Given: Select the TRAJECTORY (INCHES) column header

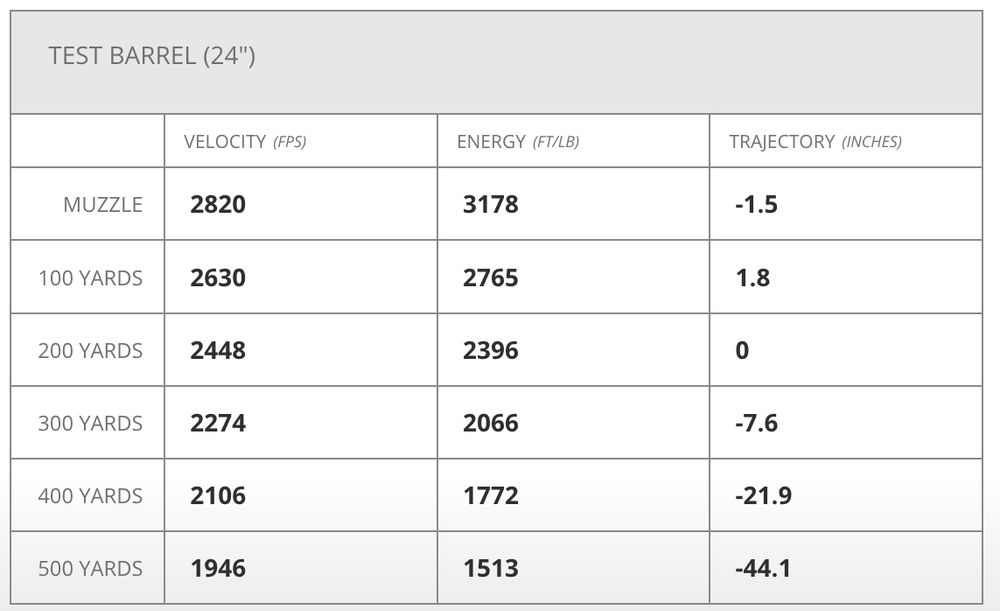Looking at the screenshot, I should coord(815,142).
